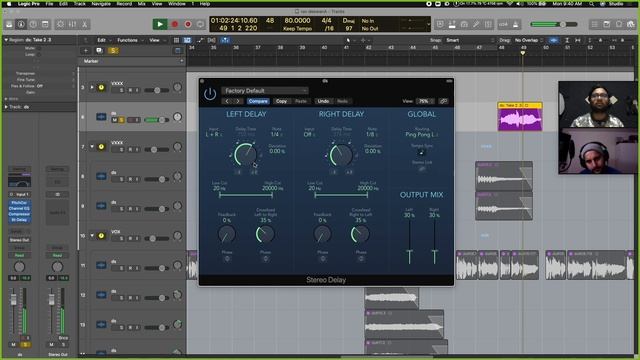Toggle the highlighted waveform zoom button
The image size is (640, 360).
(553, 40)
